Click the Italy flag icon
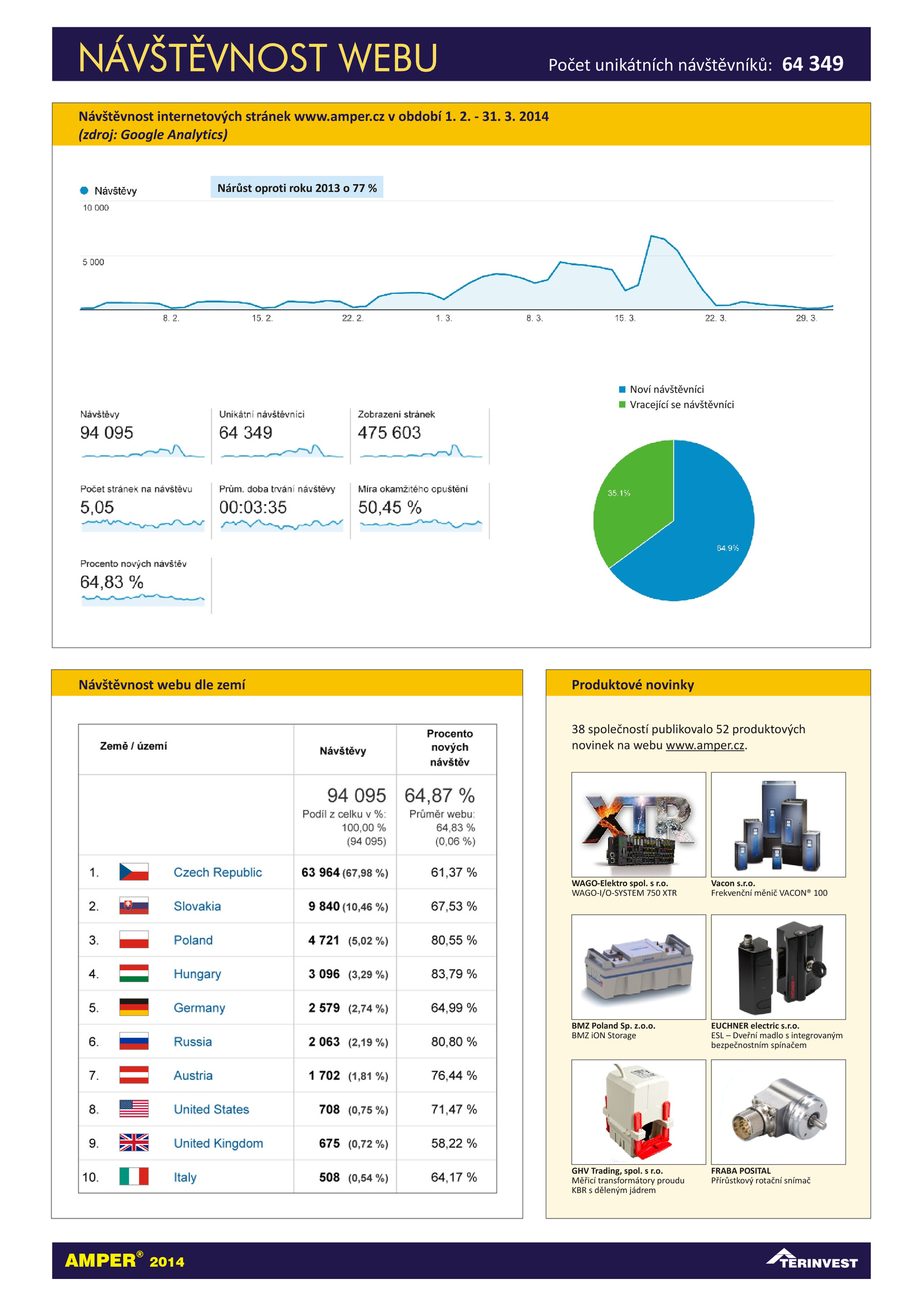The width and height of the screenshot is (924, 1305). pyautogui.click(x=133, y=1176)
